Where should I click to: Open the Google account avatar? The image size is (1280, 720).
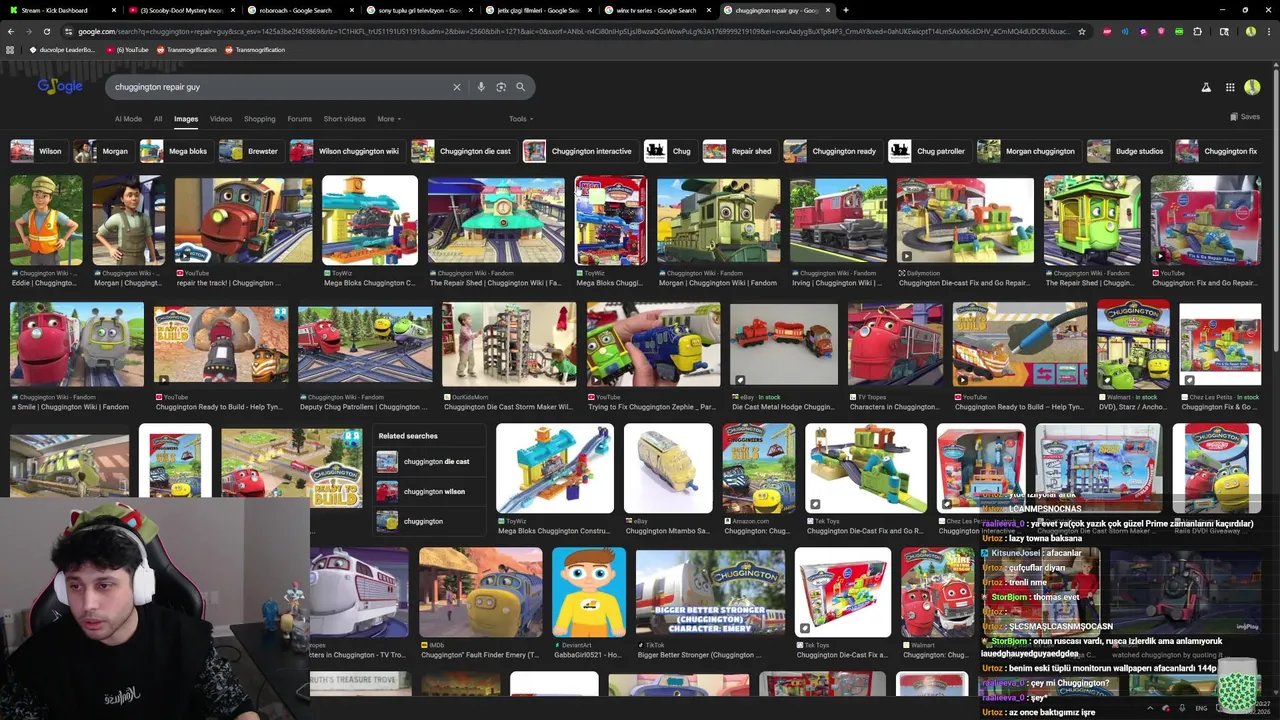1252,87
